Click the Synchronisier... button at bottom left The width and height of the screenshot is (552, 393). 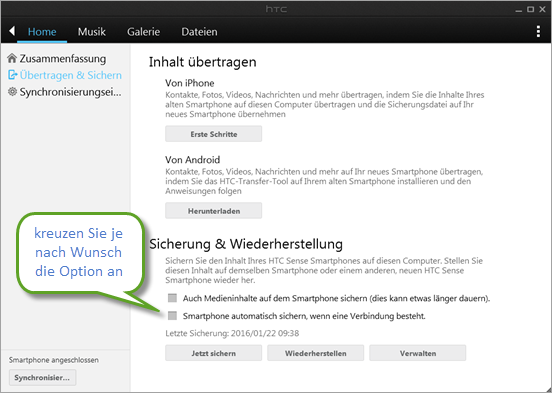pos(42,378)
